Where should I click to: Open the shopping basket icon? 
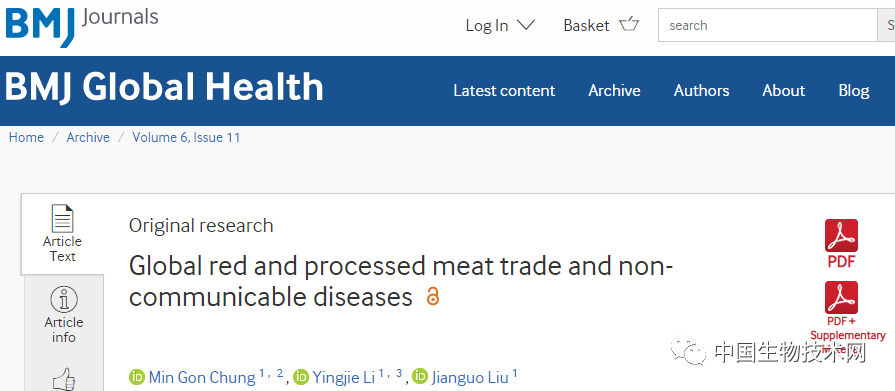[x=629, y=25]
